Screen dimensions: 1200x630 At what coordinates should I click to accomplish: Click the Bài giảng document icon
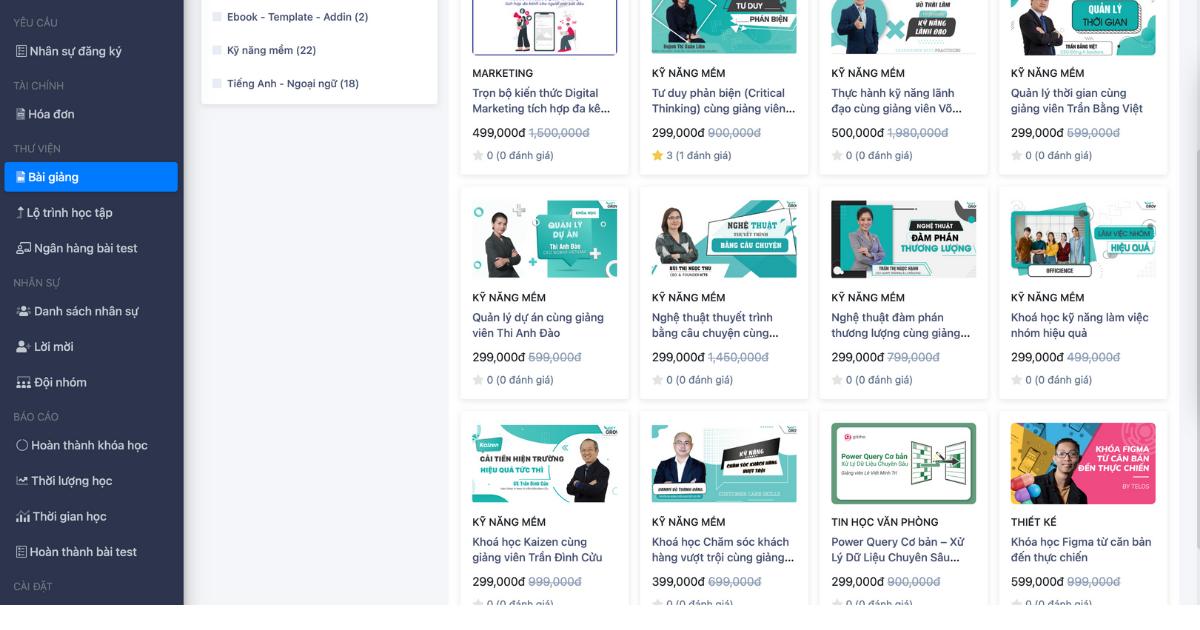click(21, 177)
